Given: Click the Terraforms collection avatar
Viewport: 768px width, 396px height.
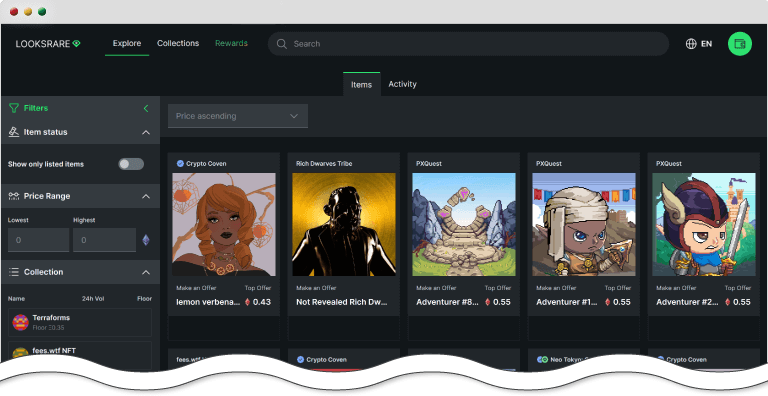Looking at the screenshot, I should (20, 322).
